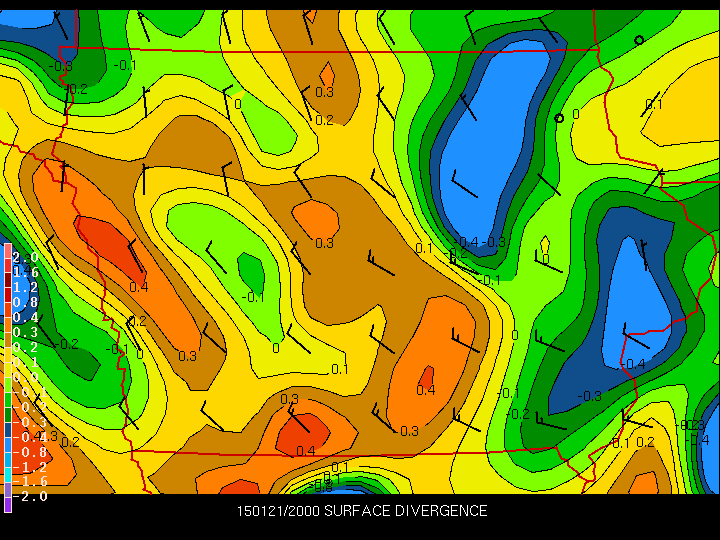720x540 pixels.
Task: Click the wind barb inside the small green oval
Action: pyautogui.click(x=216, y=250)
